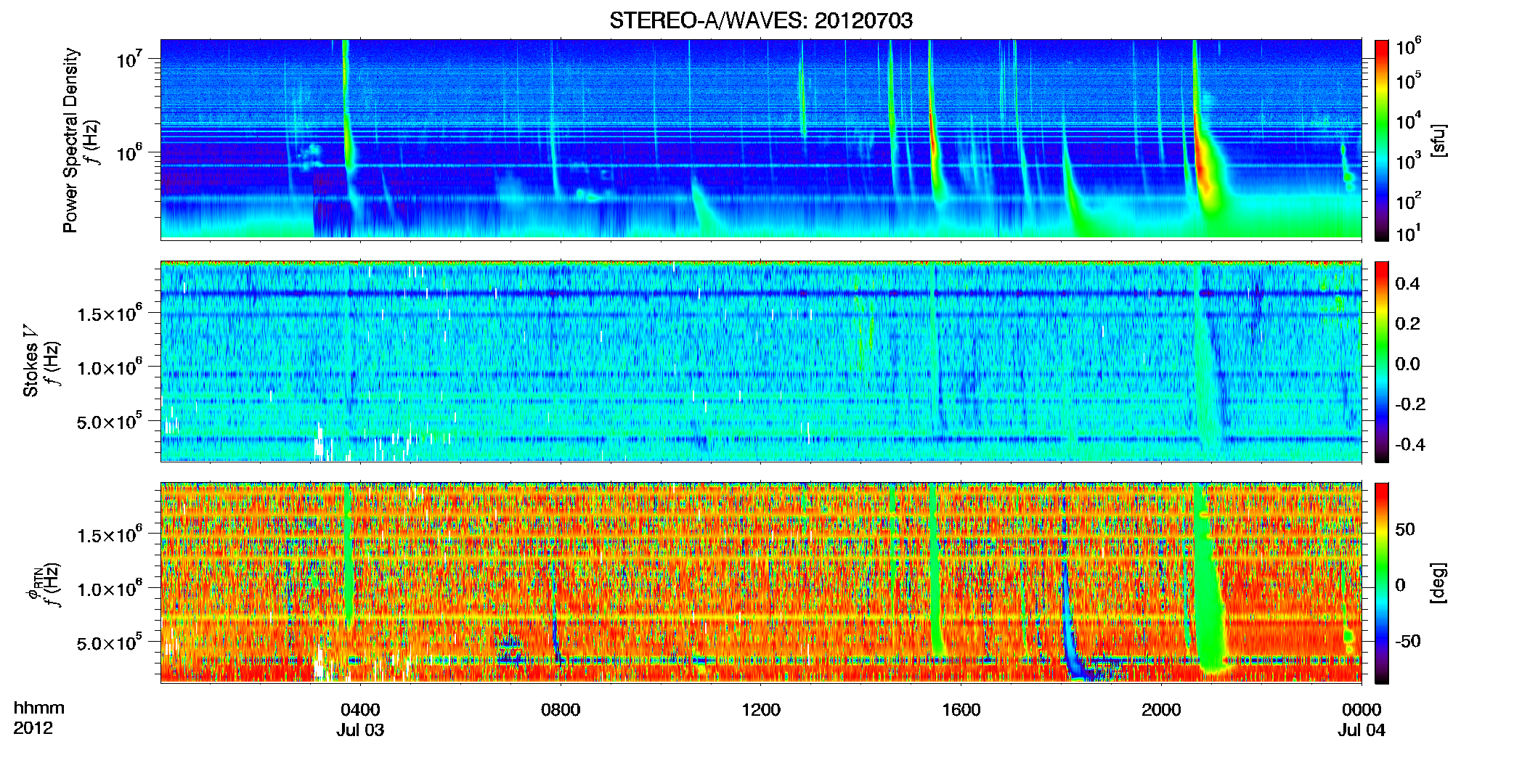Click the 0.0 tick on Stokes color bar
1522x784 pixels.
tap(1407, 364)
